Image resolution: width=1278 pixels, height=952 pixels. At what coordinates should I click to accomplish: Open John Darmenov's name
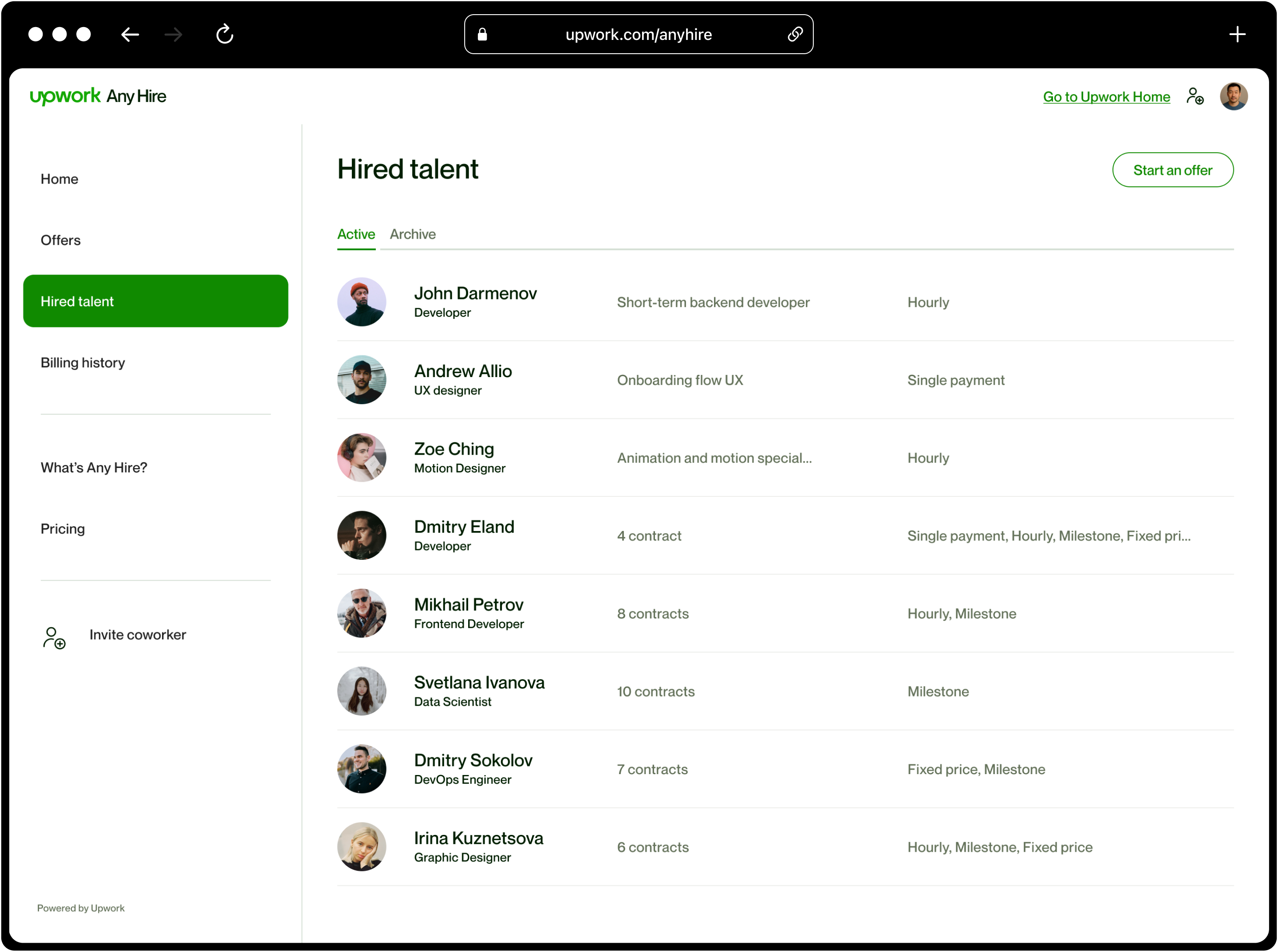[x=476, y=293]
